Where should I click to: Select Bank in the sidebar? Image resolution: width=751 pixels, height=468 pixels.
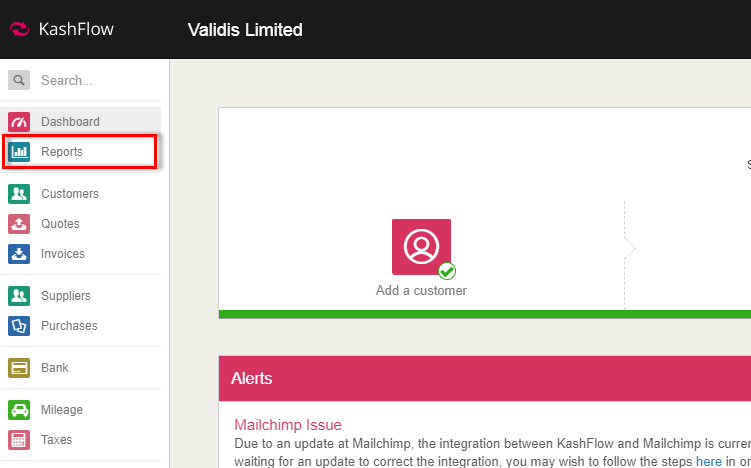[x=80, y=368]
